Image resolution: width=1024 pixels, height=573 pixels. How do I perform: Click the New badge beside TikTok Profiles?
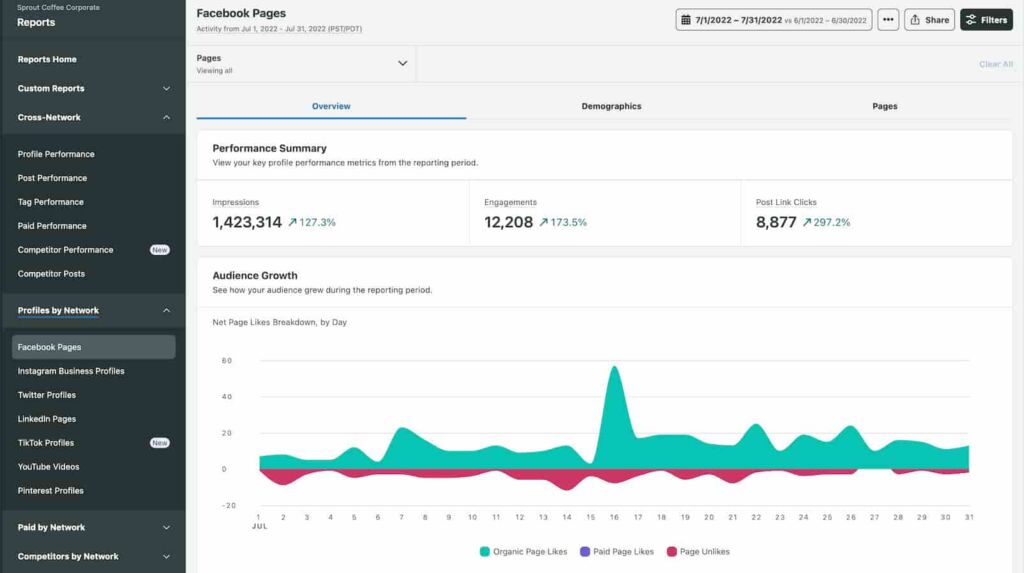159,442
